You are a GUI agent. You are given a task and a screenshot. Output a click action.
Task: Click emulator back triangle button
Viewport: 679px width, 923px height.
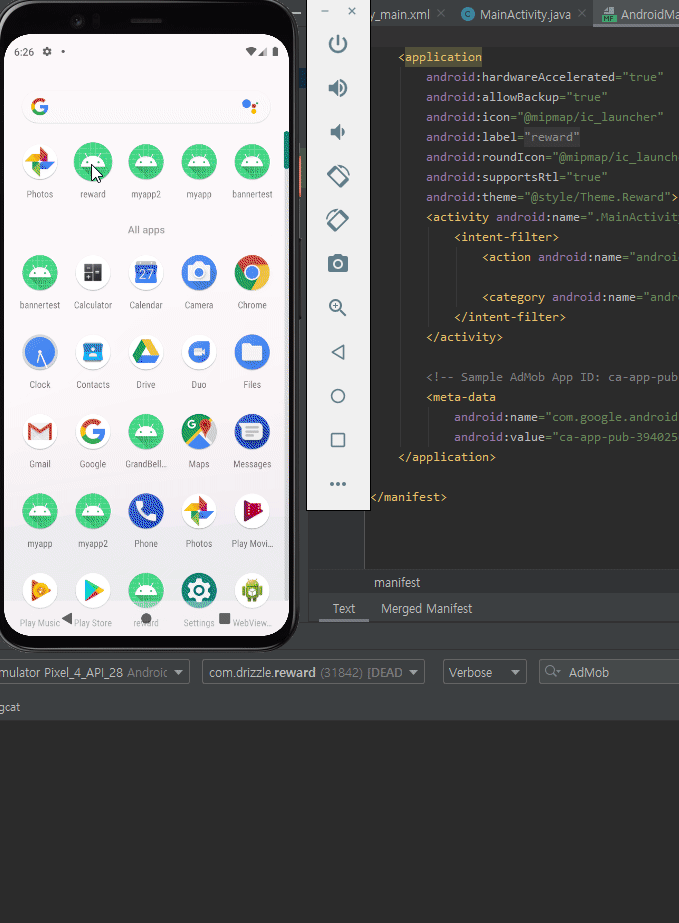click(x=338, y=352)
